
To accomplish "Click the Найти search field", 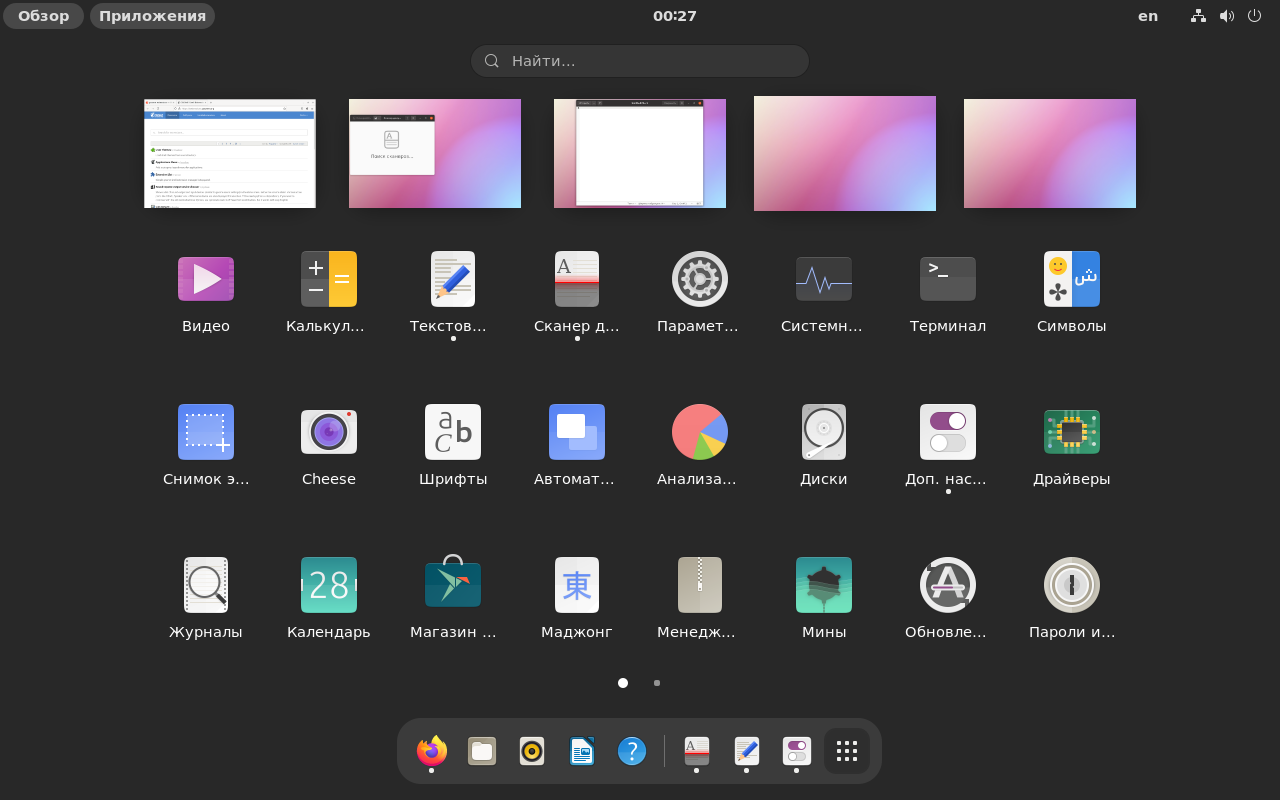I will point(640,61).
